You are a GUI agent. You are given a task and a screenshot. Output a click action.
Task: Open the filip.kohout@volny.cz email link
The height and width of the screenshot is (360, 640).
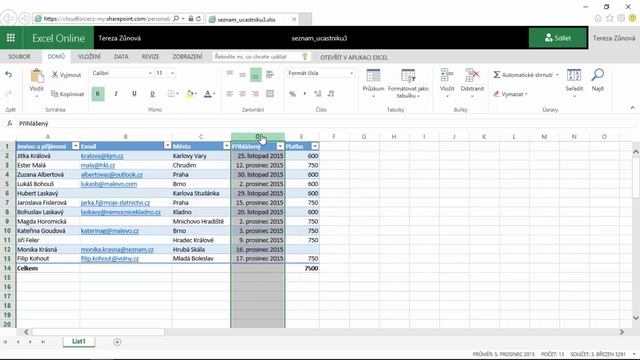[110, 259]
